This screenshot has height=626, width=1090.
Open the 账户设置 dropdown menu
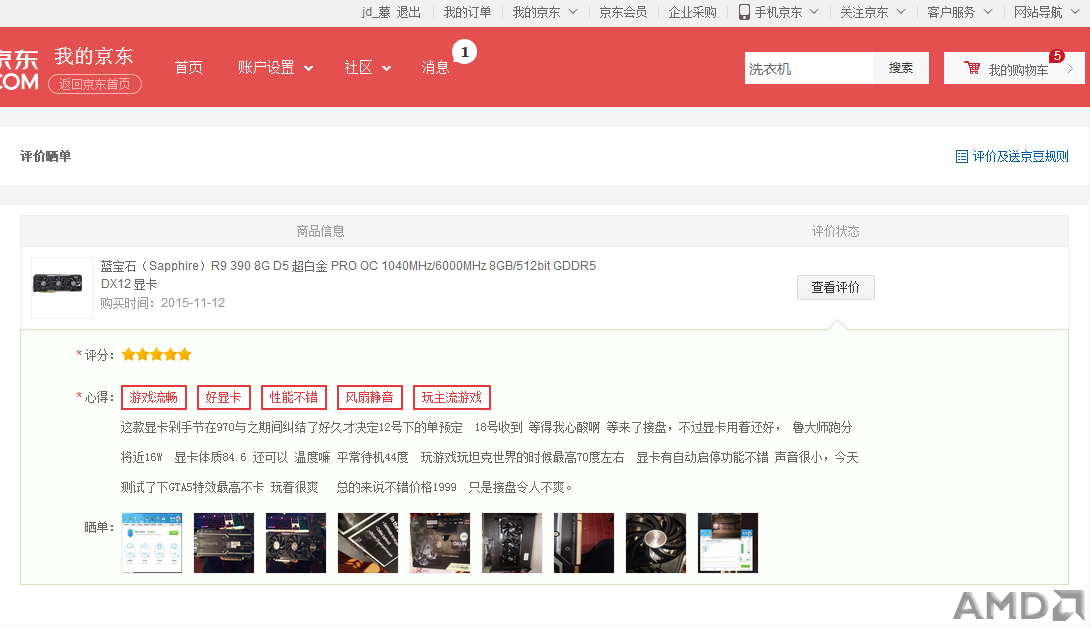pos(275,67)
